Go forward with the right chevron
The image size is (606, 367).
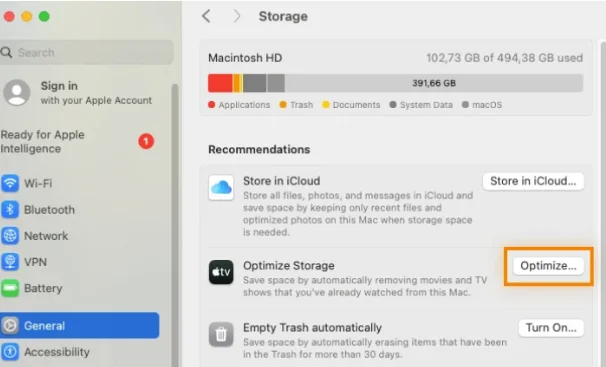[x=237, y=16]
